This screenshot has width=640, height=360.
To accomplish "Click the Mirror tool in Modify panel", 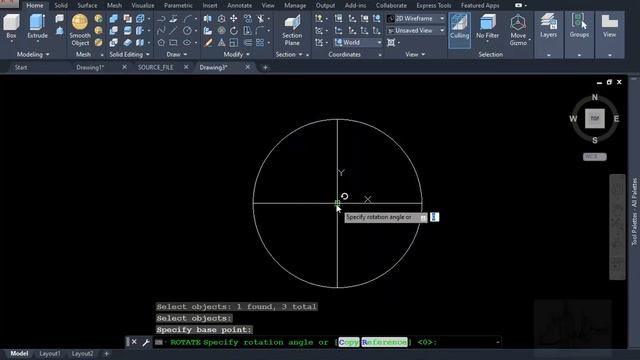I will click(208, 18).
